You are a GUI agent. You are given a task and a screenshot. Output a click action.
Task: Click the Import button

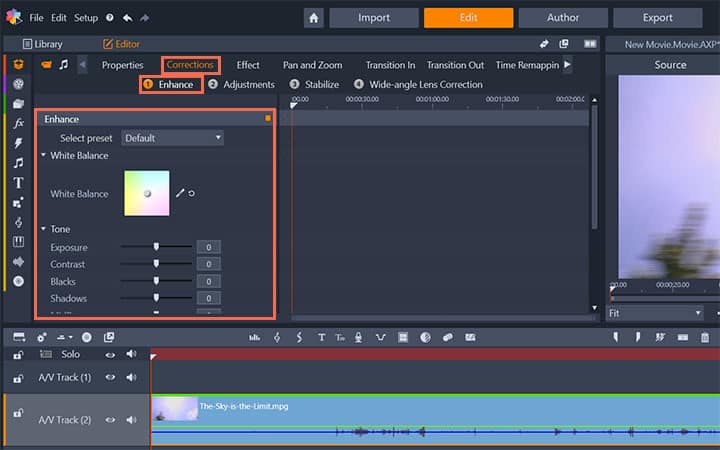tap(374, 18)
